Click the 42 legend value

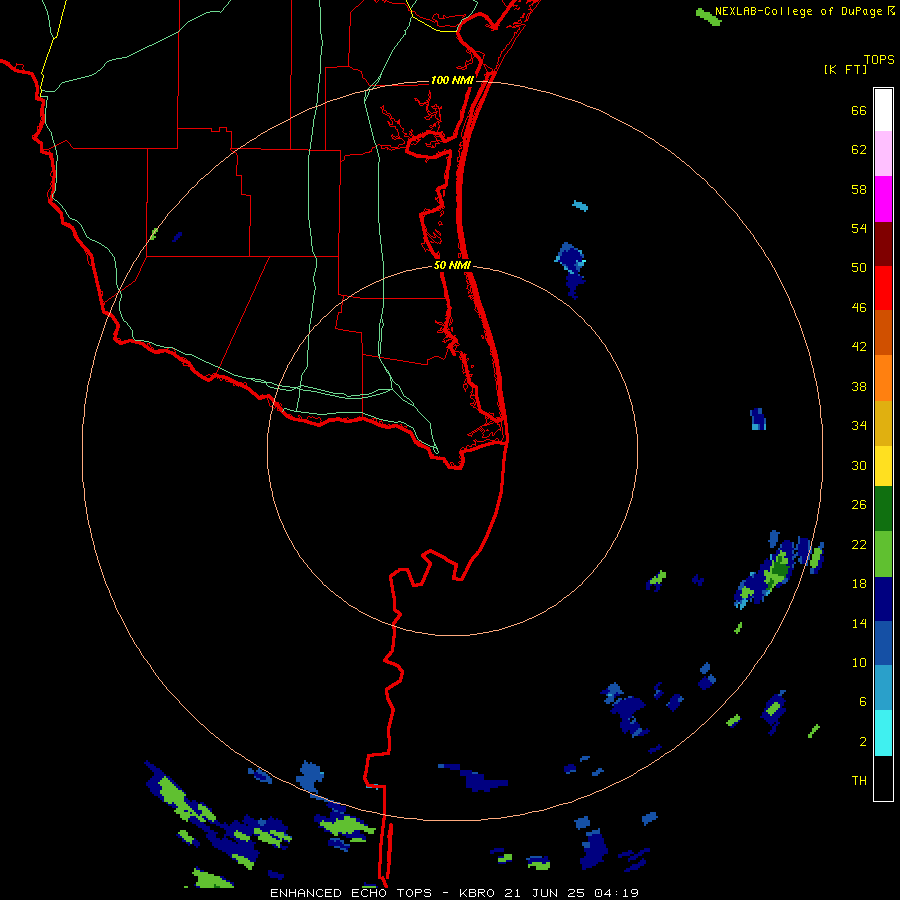(859, 347)
